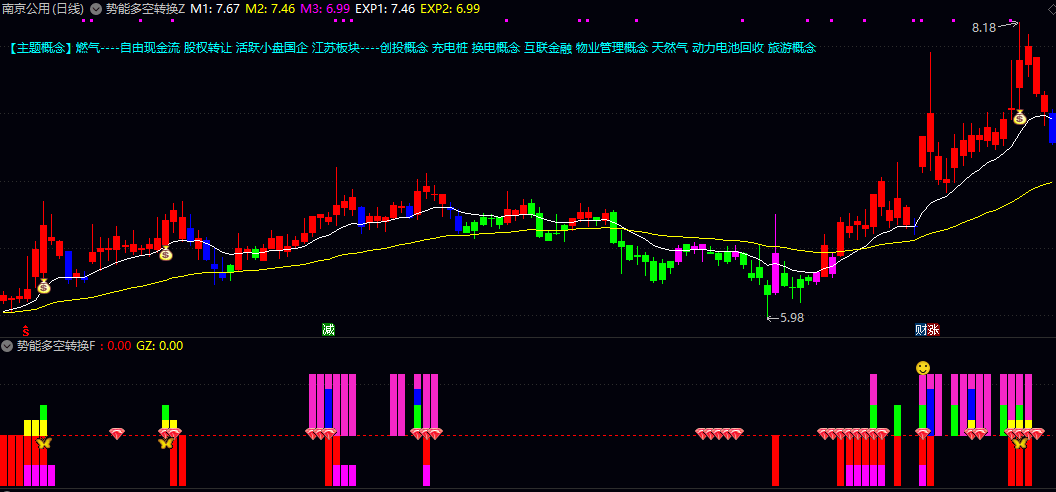This screenshot has width=1056, height=492.
Task: Open the 充电桩 concept link
Action: coord(450,48)
